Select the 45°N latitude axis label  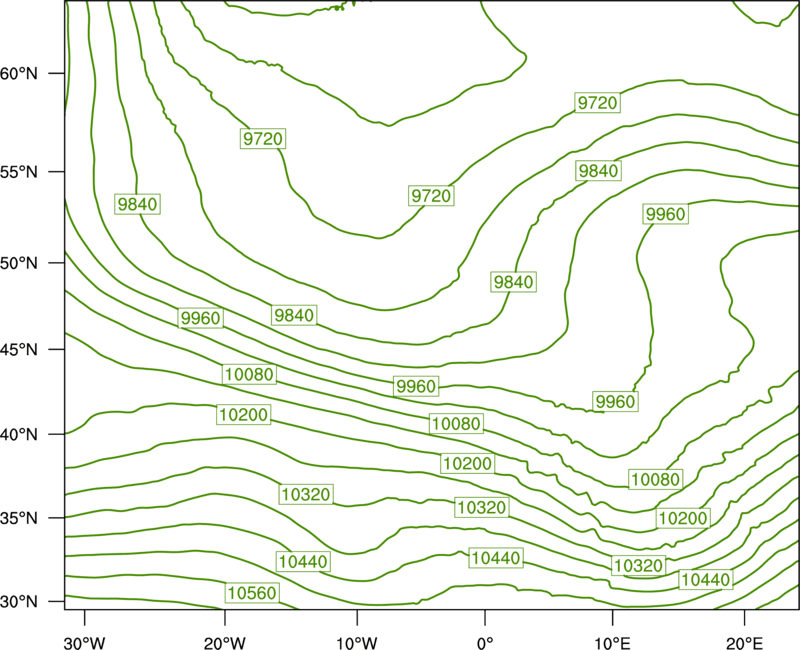pos(19,349)
